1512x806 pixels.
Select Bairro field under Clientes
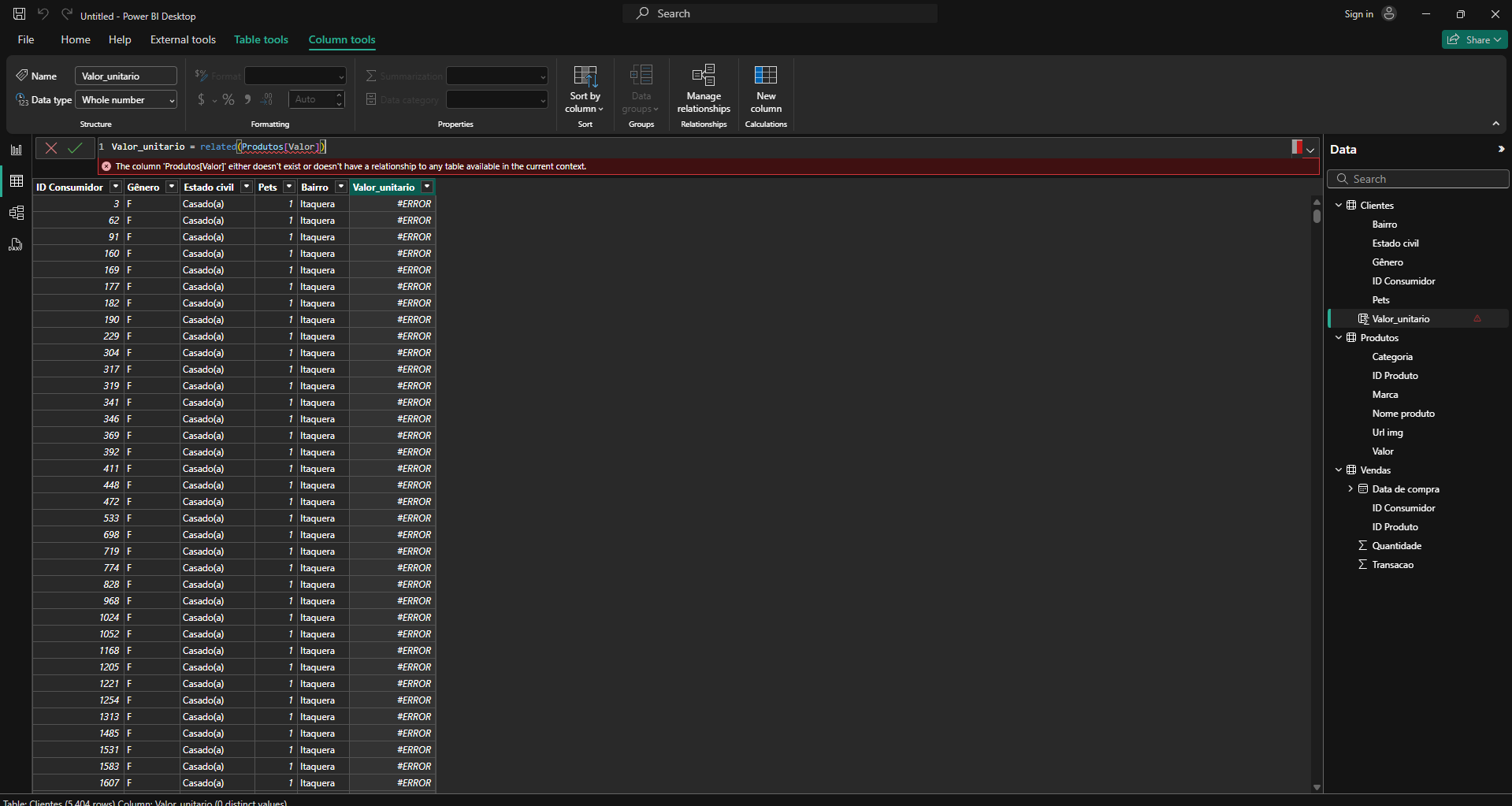pos(1384,224)
